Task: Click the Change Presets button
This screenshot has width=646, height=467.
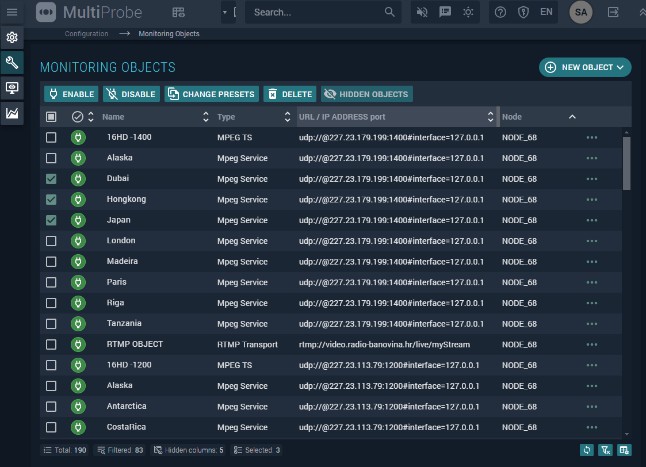Action: click(211, 94)
